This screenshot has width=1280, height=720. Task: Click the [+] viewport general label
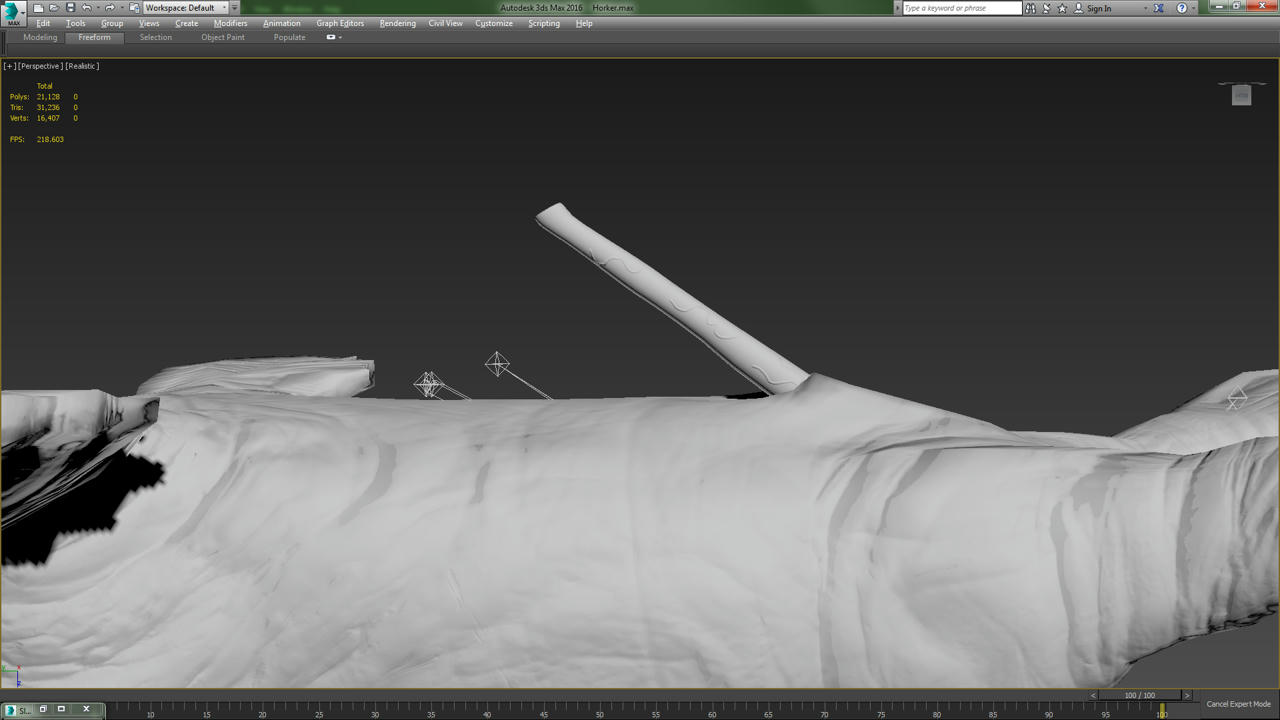(x=9, y=66)
